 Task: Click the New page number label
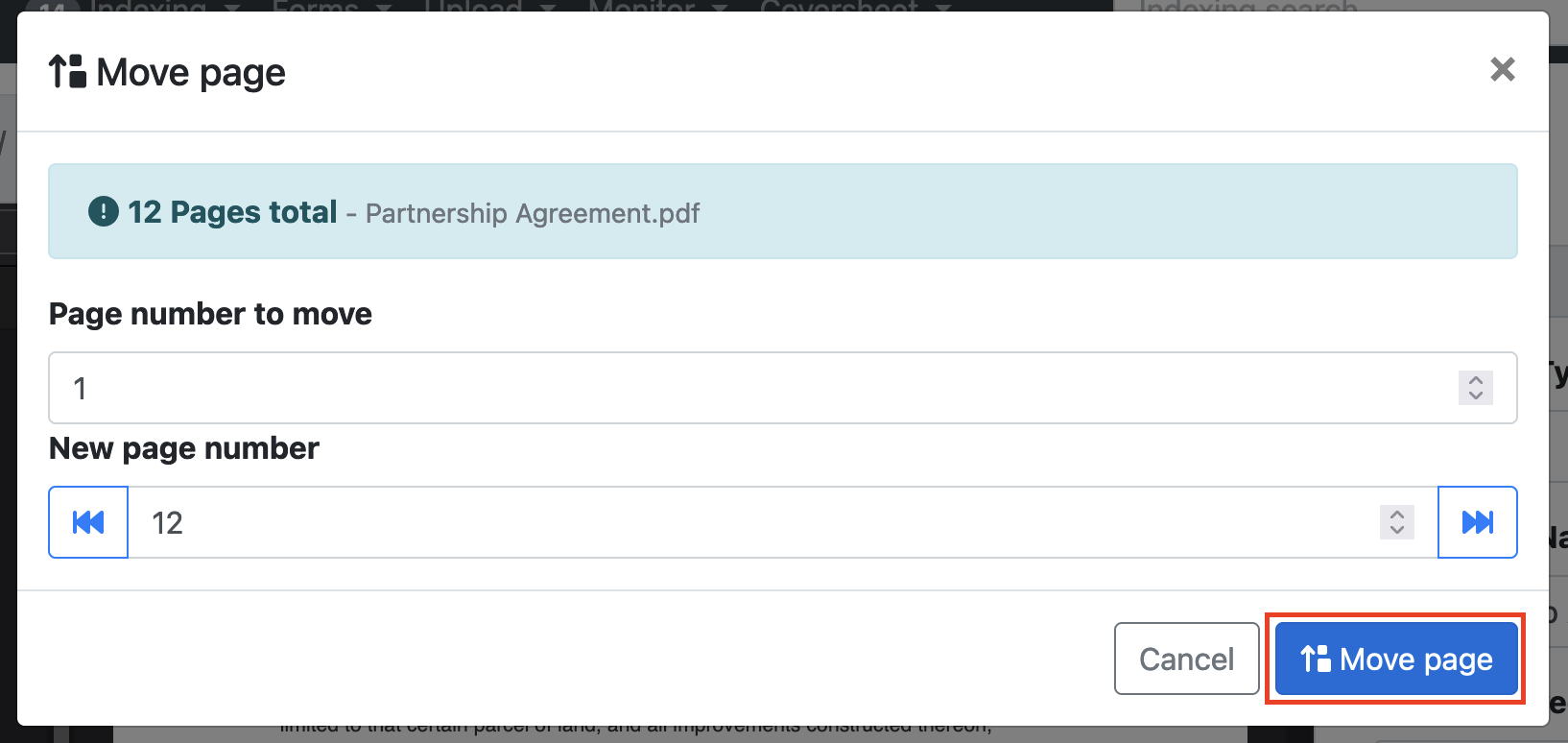click(x=184, y=448)
